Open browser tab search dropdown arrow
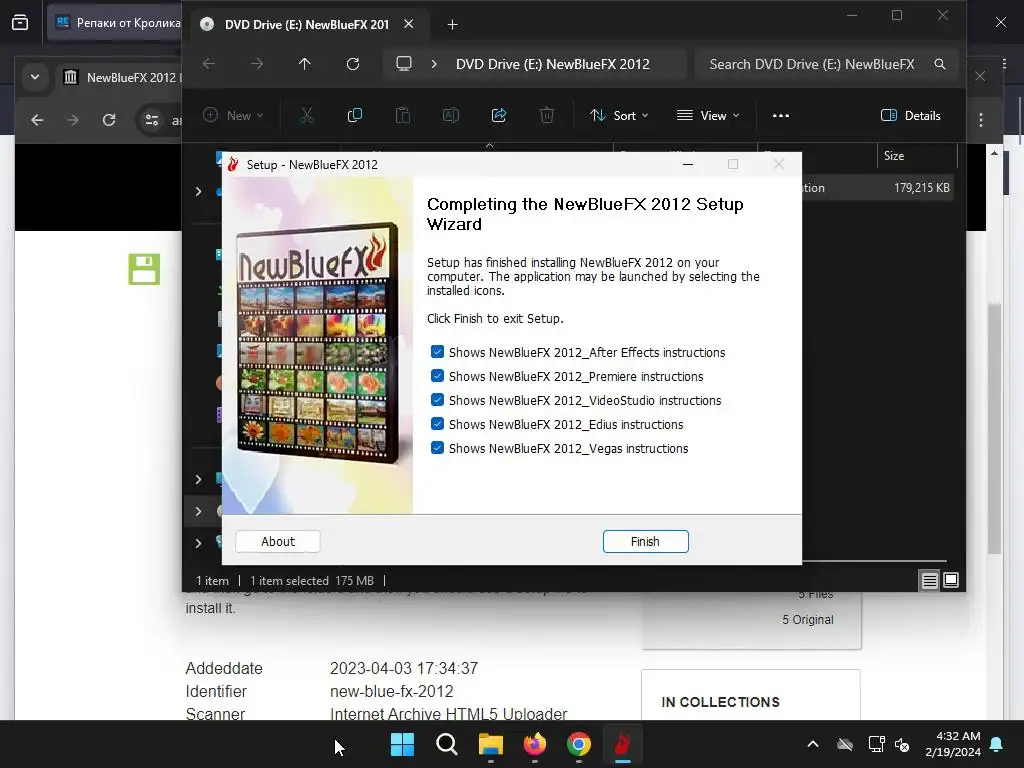The width and height of the screenshot is (1024, 768). coord(35,77)
